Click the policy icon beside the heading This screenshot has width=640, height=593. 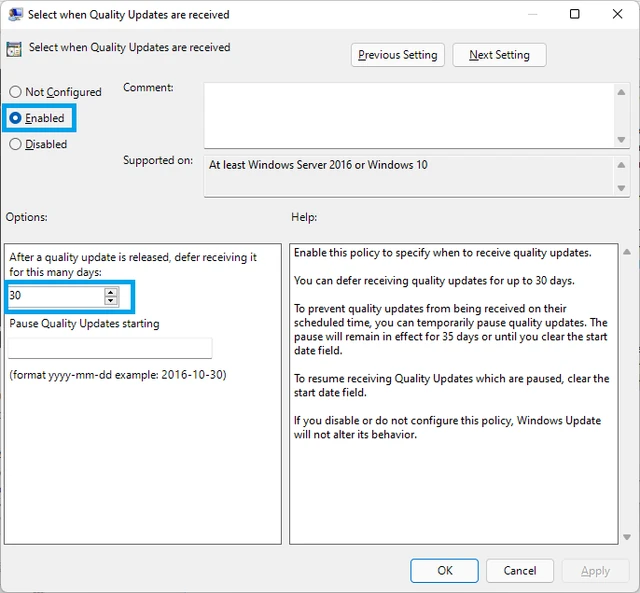(14, 49)
